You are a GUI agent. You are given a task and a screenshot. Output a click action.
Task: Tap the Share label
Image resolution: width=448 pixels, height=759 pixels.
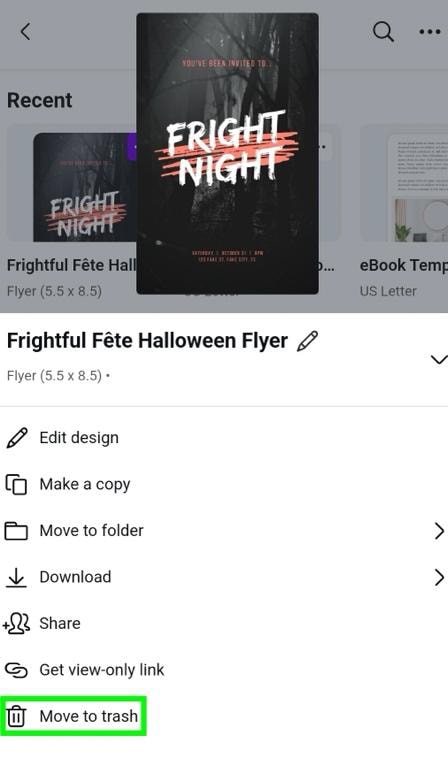(60, 623)
